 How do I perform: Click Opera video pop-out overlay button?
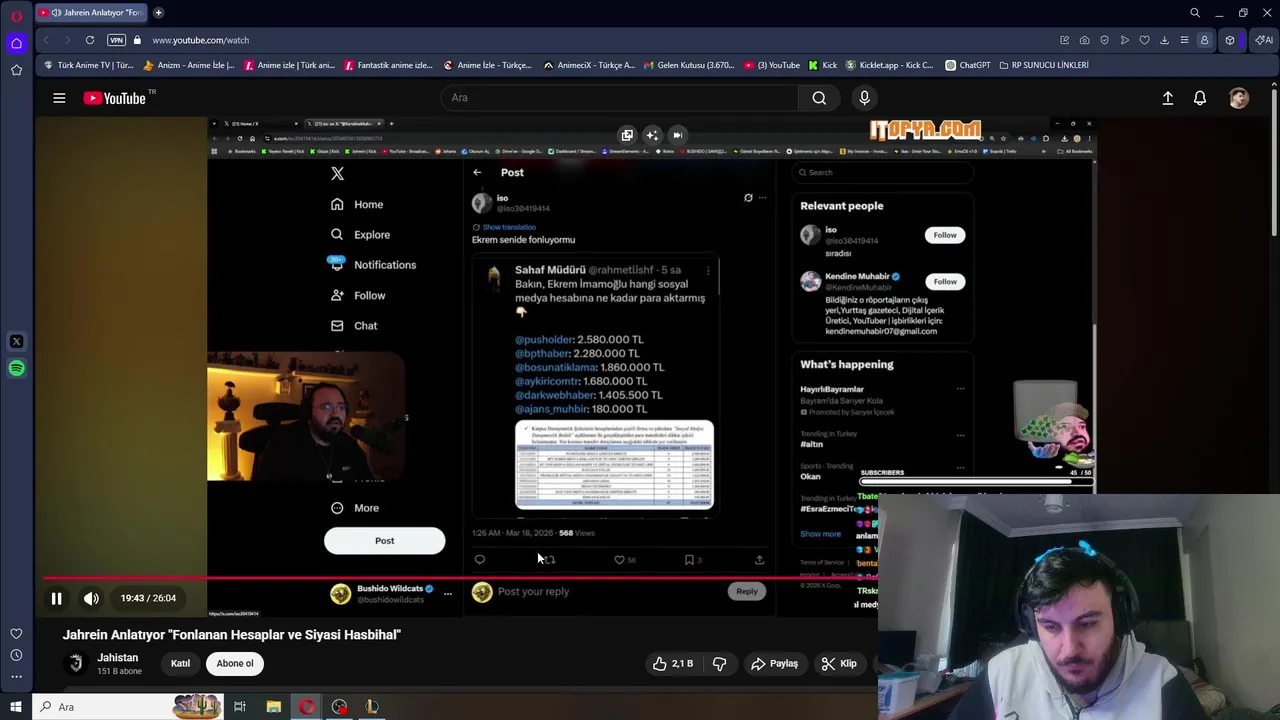[x=627, y=135]
